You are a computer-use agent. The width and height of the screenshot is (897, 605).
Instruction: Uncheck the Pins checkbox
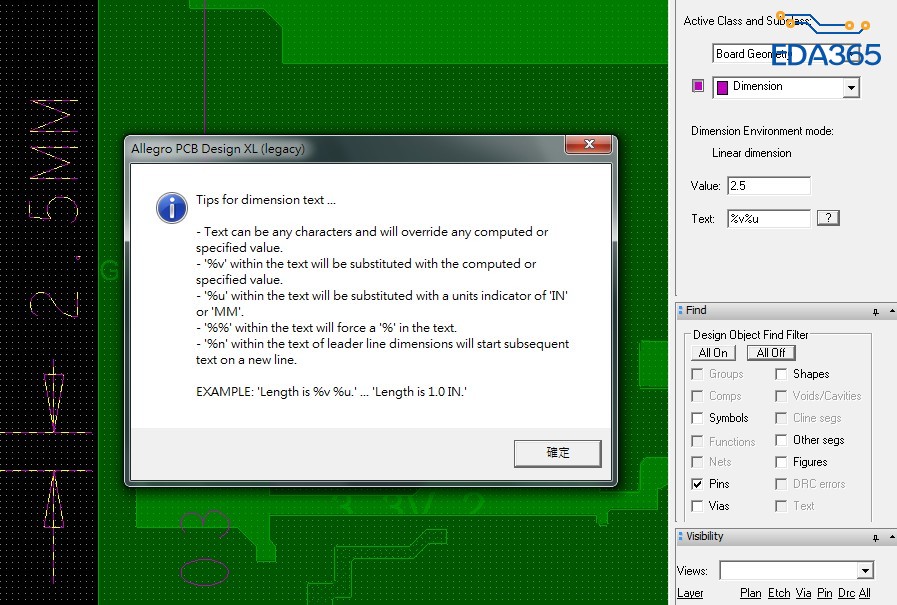697,484
